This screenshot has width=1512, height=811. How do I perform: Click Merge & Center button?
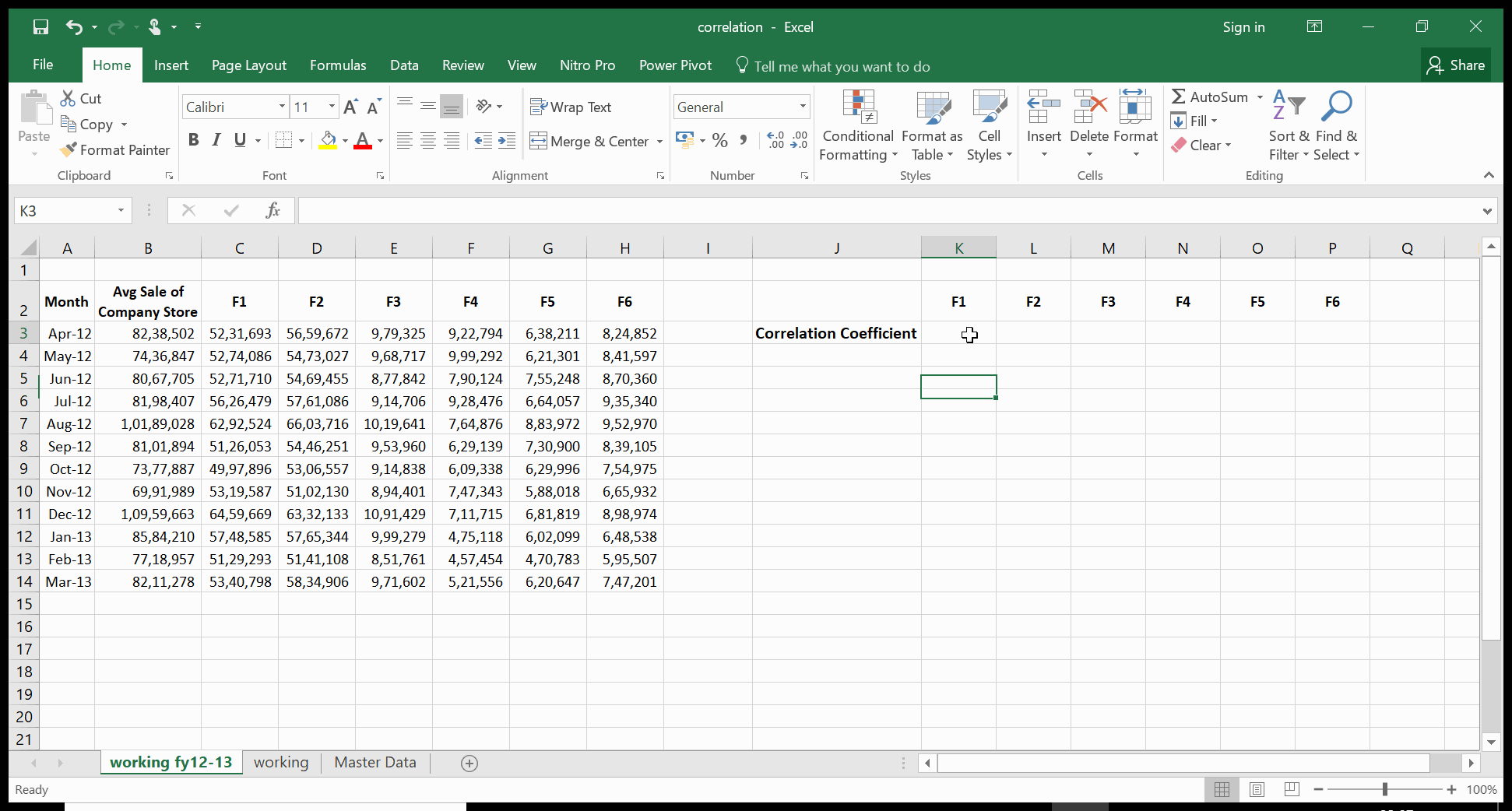pyautogui.click(x=589, y=142)
